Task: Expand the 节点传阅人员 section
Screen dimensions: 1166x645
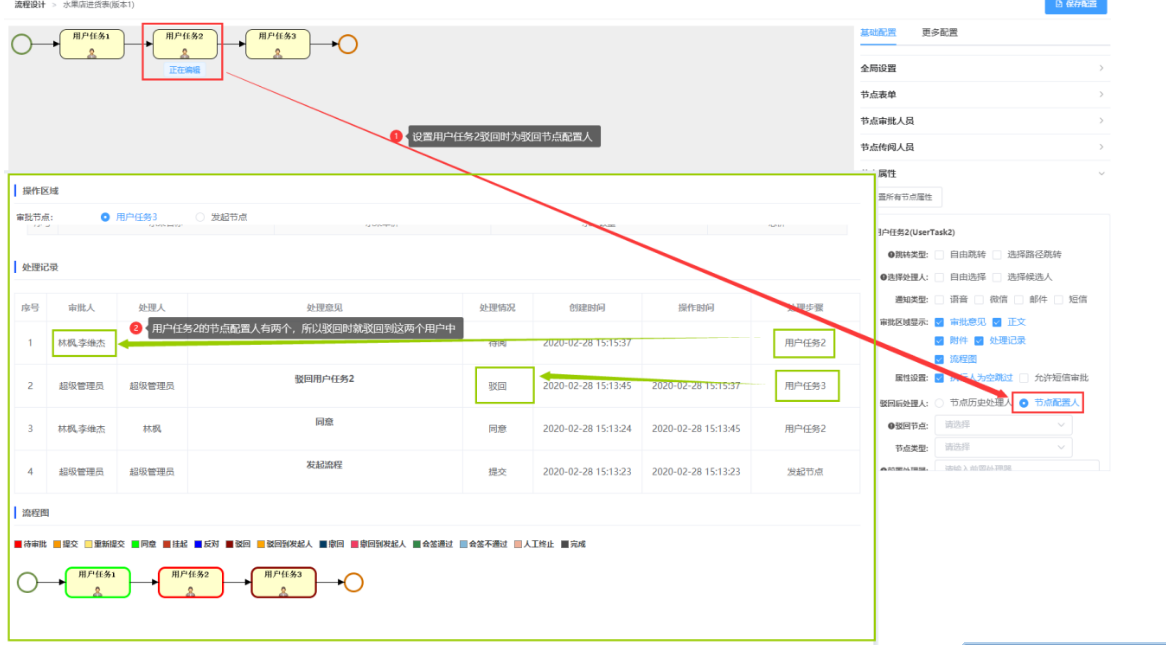Action: click(985, 147)
